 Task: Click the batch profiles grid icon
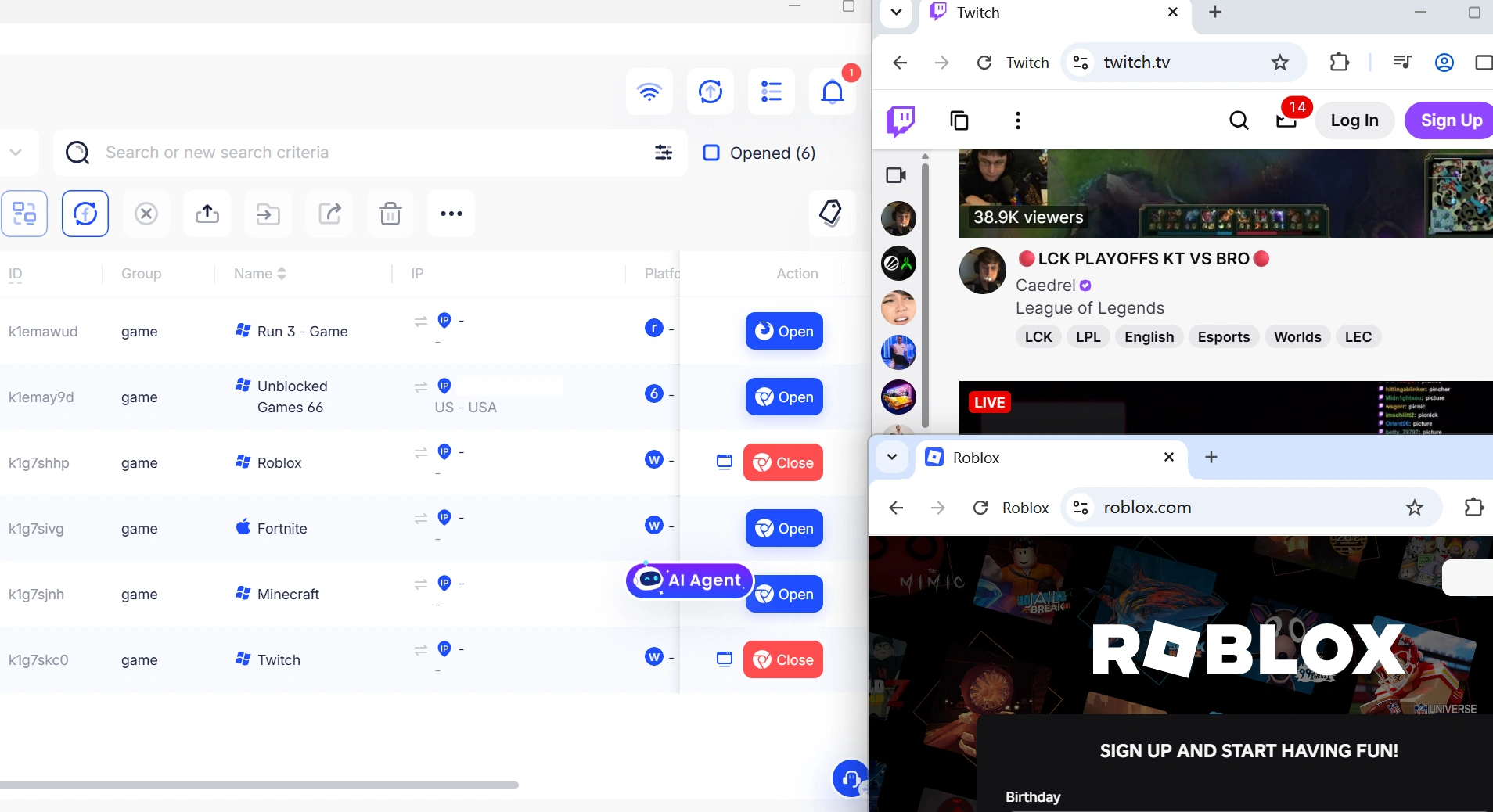click(24, 214)
